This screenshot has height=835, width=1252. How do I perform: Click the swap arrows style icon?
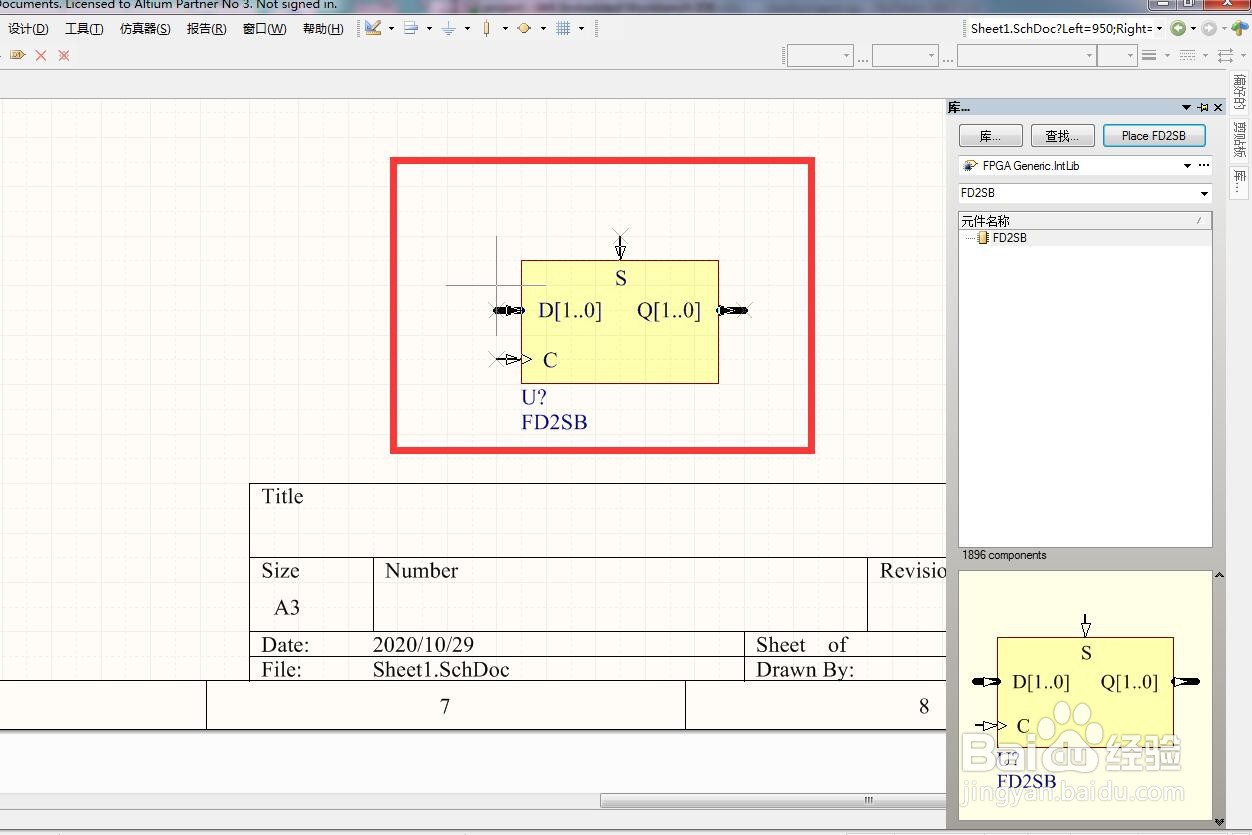point(1225,56)
